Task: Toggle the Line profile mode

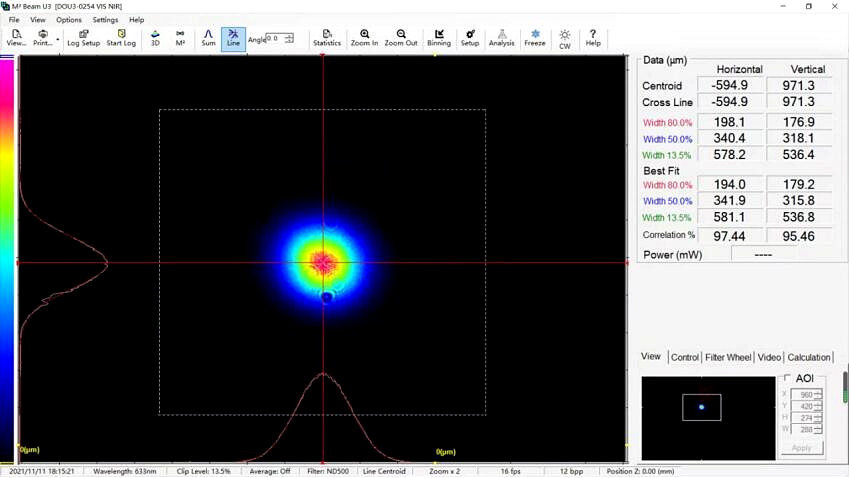Action: coord(233,38)
